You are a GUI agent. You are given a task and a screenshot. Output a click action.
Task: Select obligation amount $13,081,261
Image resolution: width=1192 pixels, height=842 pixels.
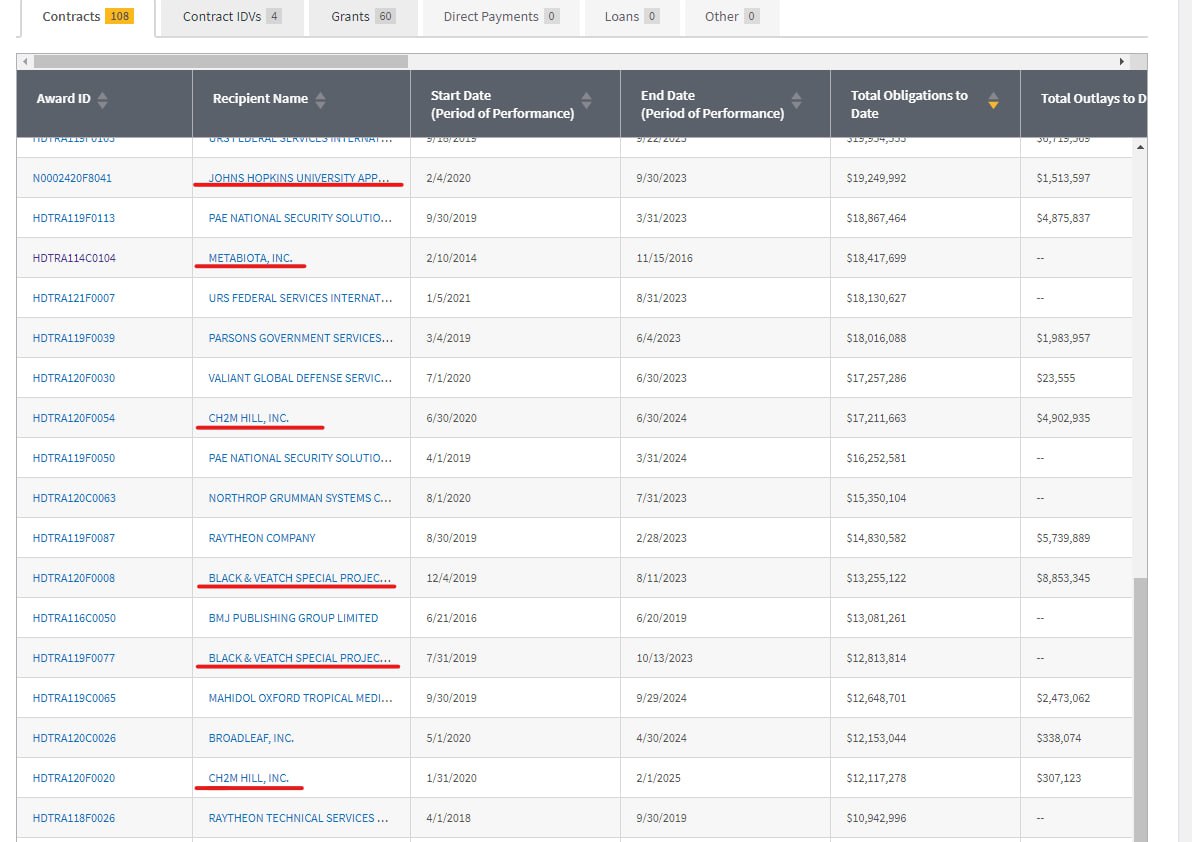876,619
